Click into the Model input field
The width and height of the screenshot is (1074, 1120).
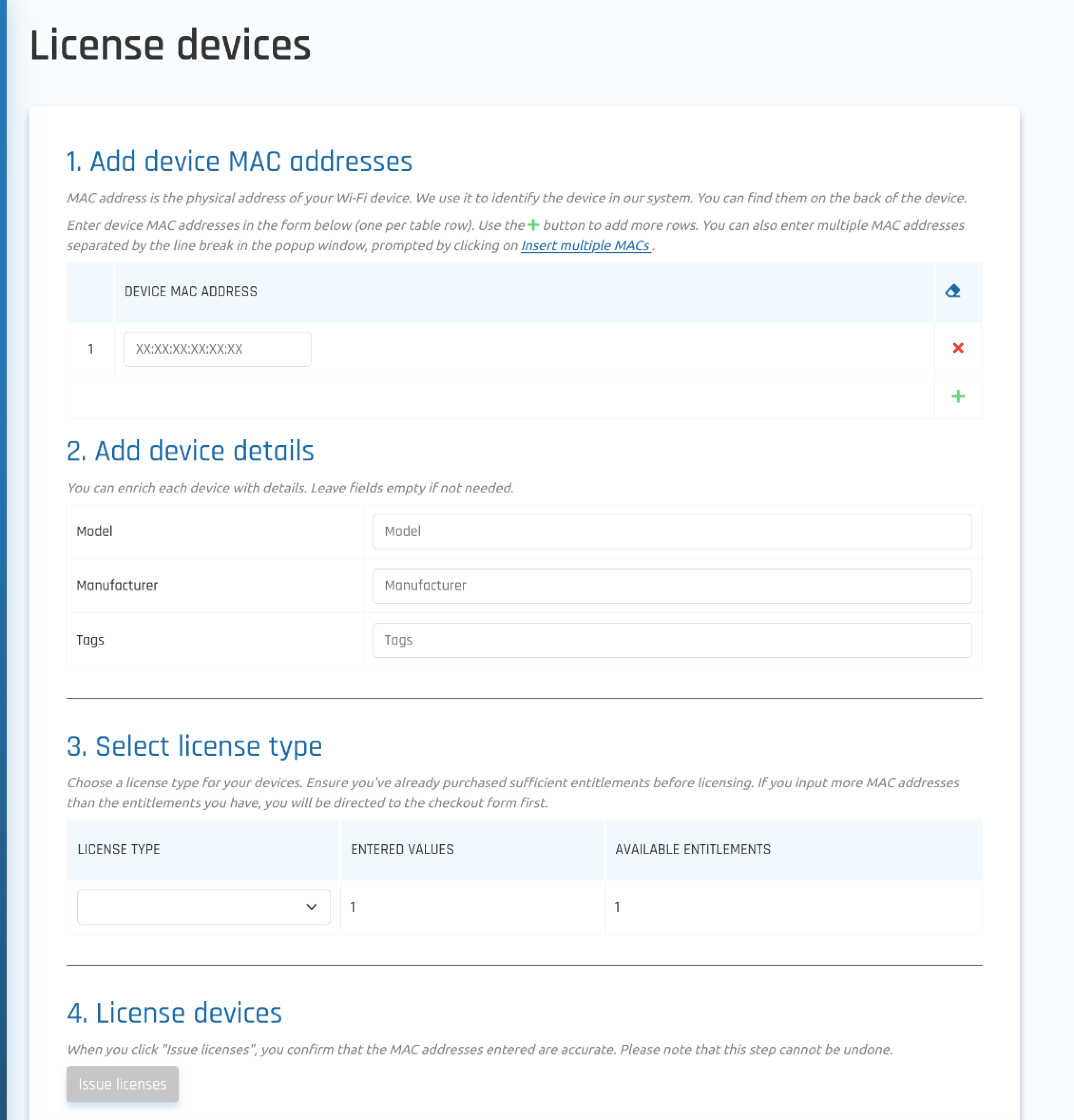(x=672, y=531)
